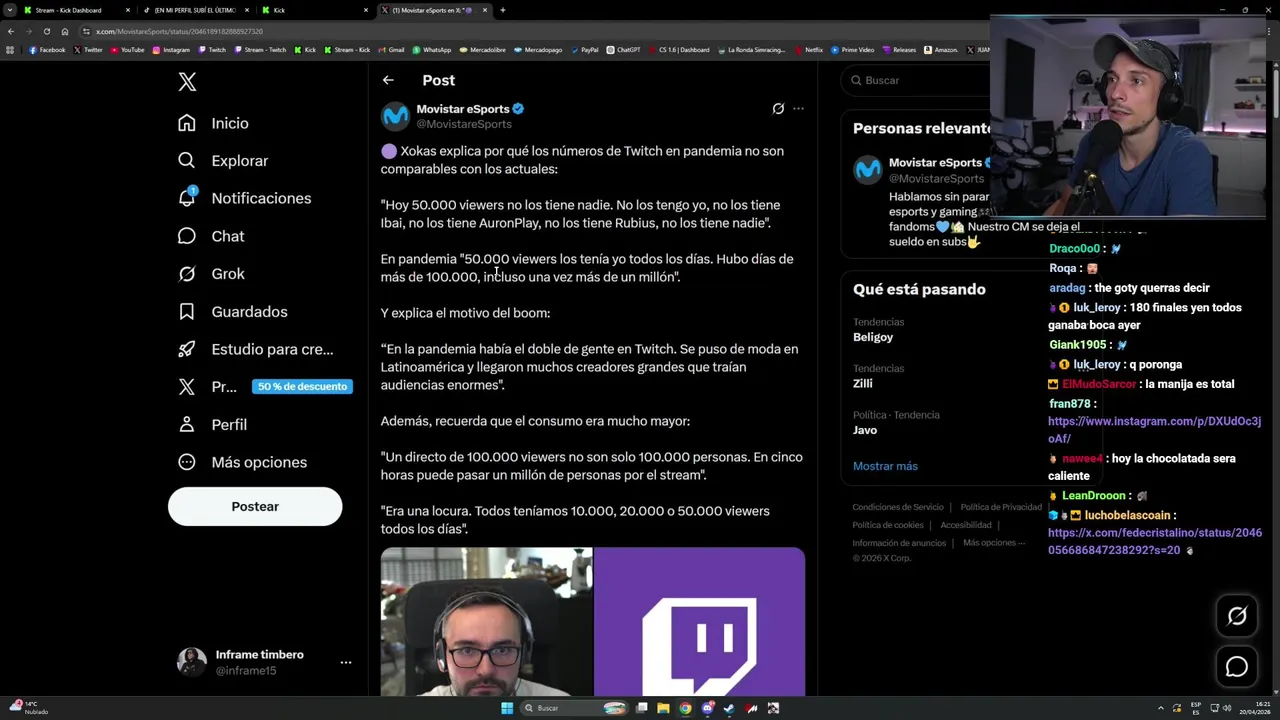Open Notificaciones with bell icon
The width and height of the screenshot is (1280, 720).
(244, 198)
